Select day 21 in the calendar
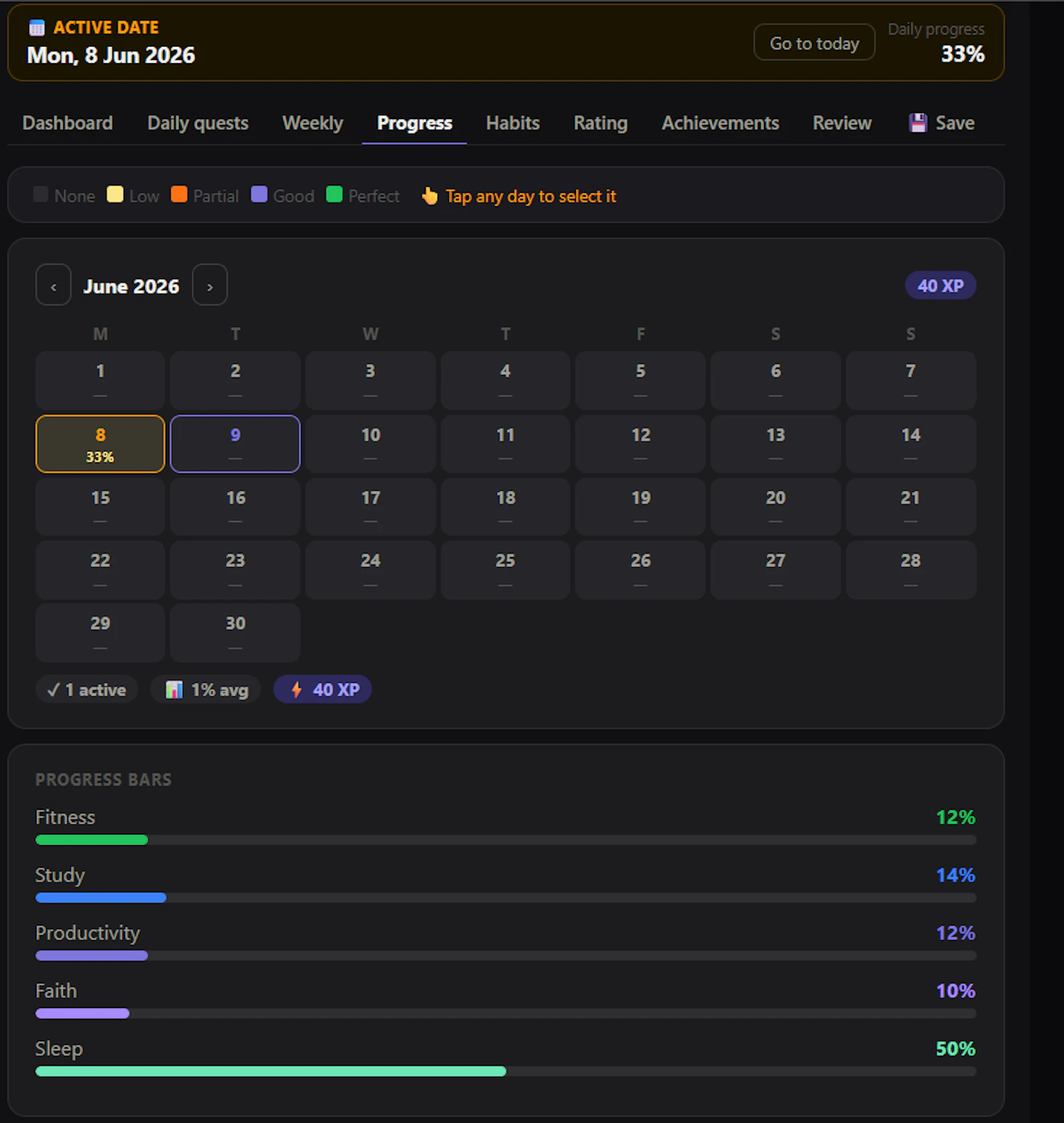1064x1123 pixels. coord(911,507)
